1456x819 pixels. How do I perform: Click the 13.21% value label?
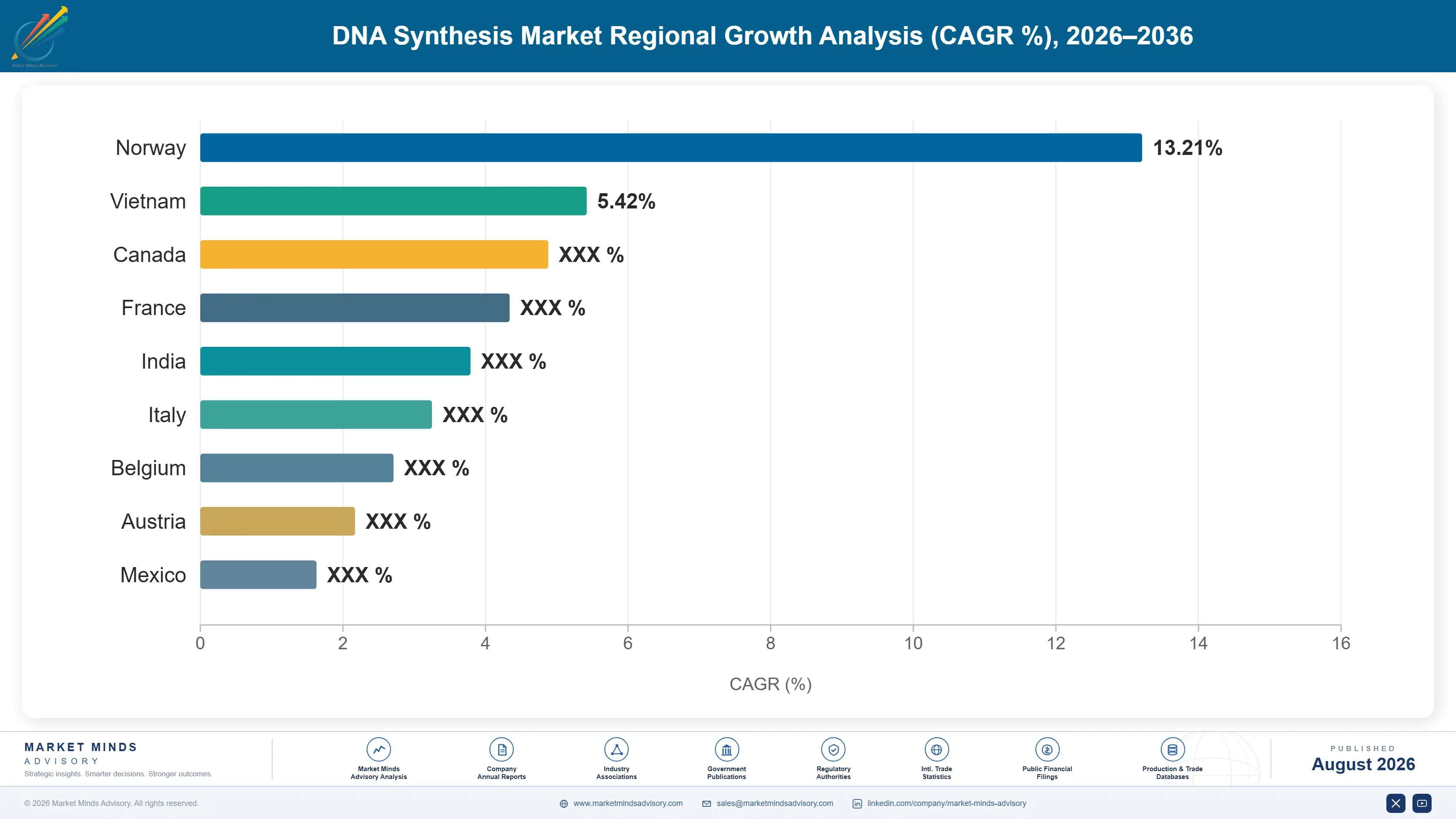[1187, 148]
